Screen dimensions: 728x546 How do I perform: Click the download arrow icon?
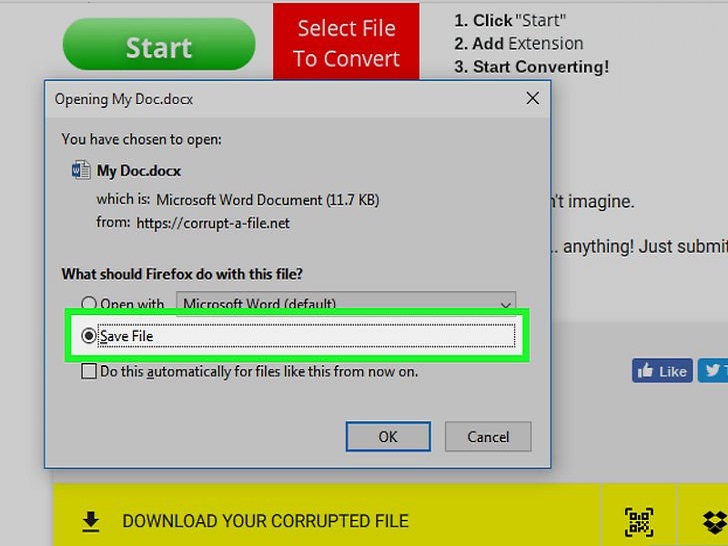coord(91,521)
